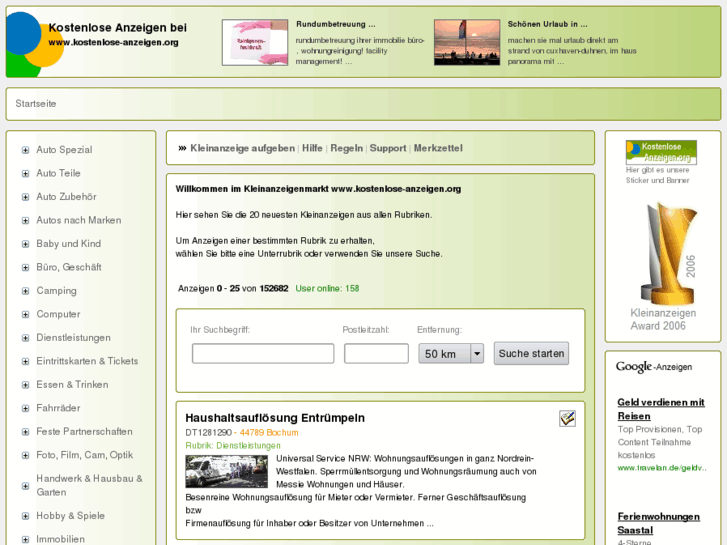
Task: Click 44789 Bochum location link
Action: [x=269, y=433]
